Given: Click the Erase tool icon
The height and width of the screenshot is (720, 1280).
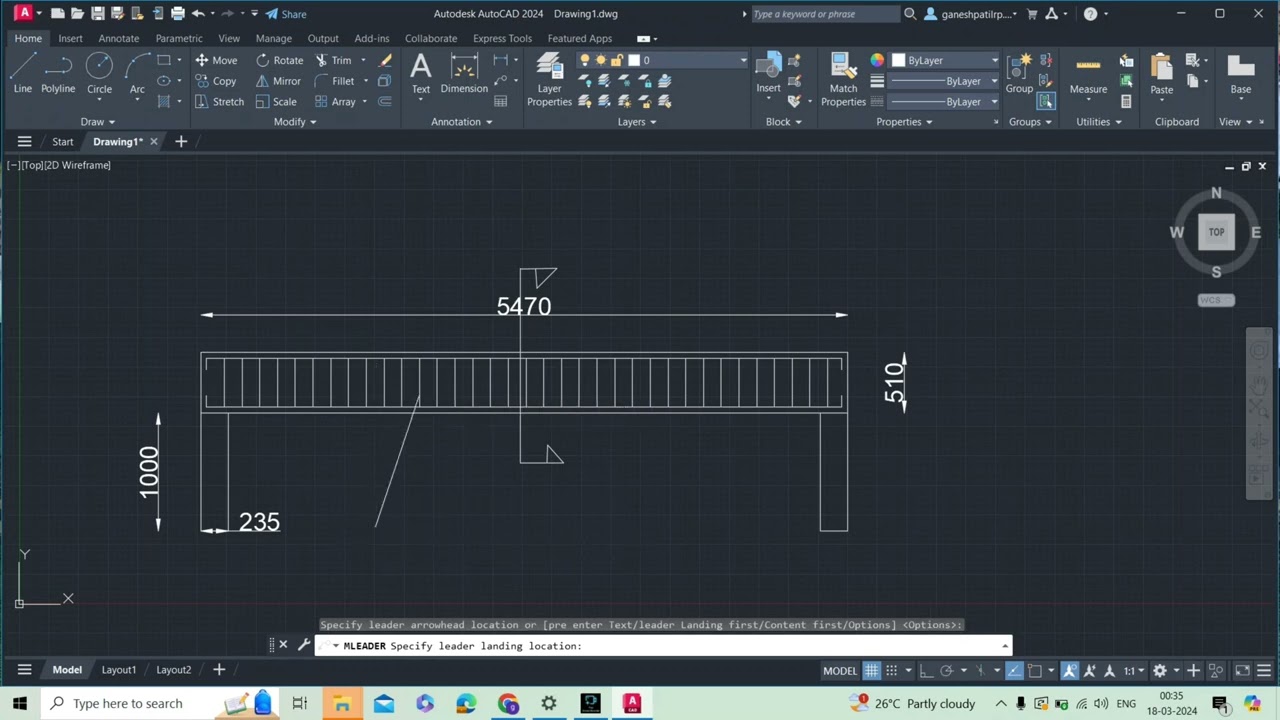Looking at the screenshot, I should click(386, 60).
